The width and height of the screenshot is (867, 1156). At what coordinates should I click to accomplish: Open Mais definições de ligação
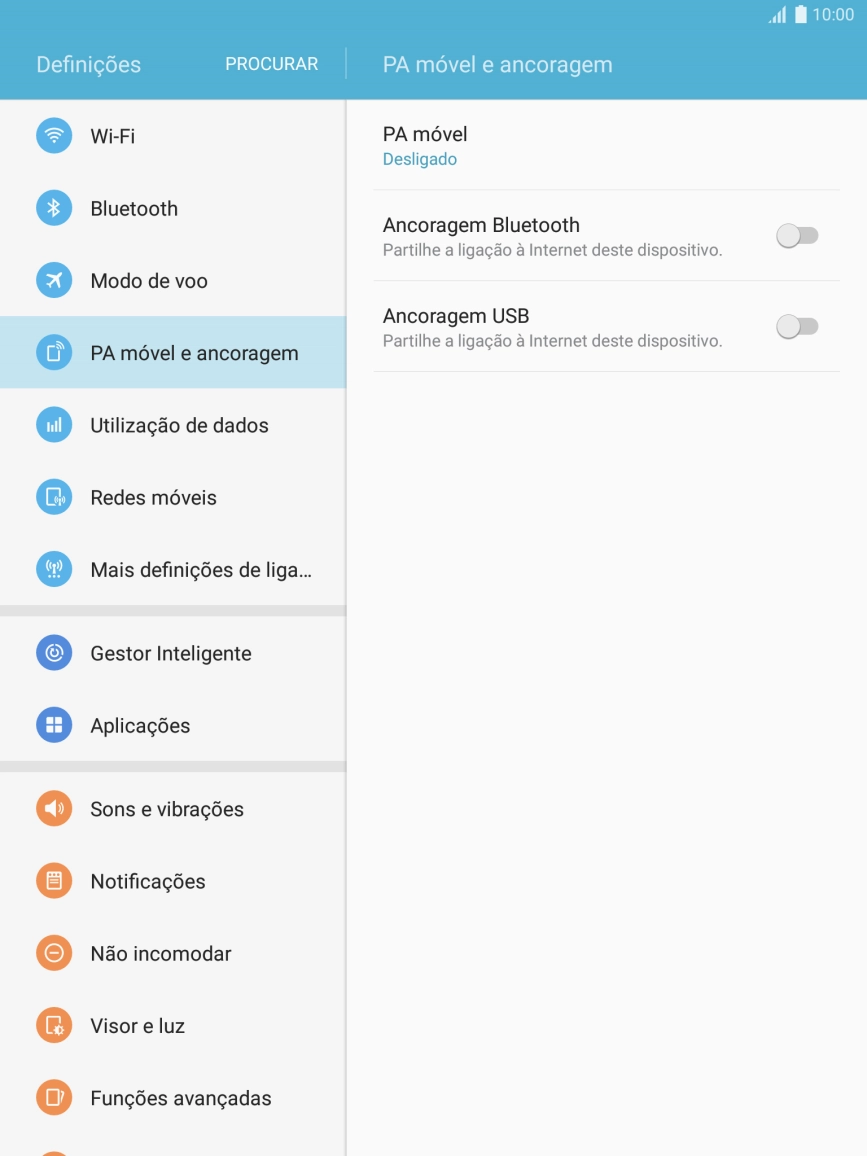click(173, 569)
